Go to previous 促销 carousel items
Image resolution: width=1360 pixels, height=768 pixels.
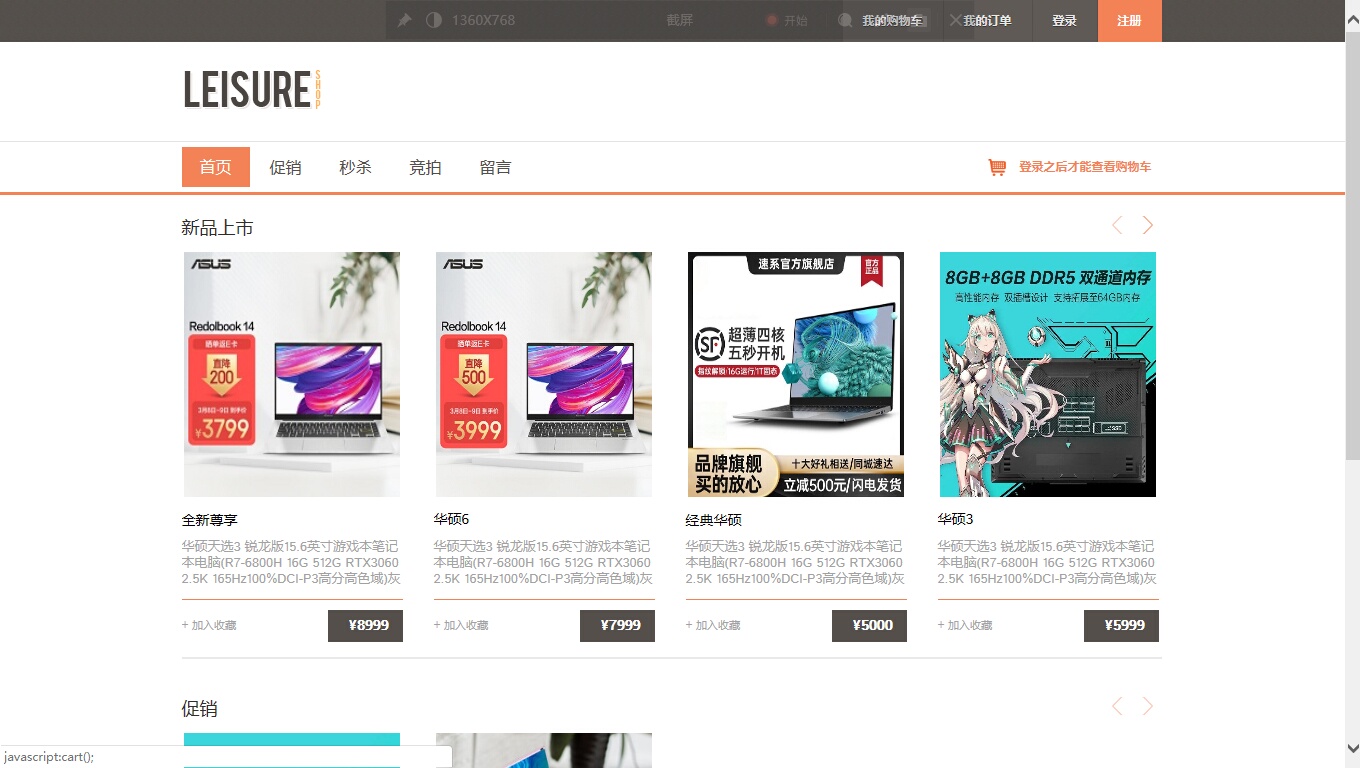[x=1117, y=707]
